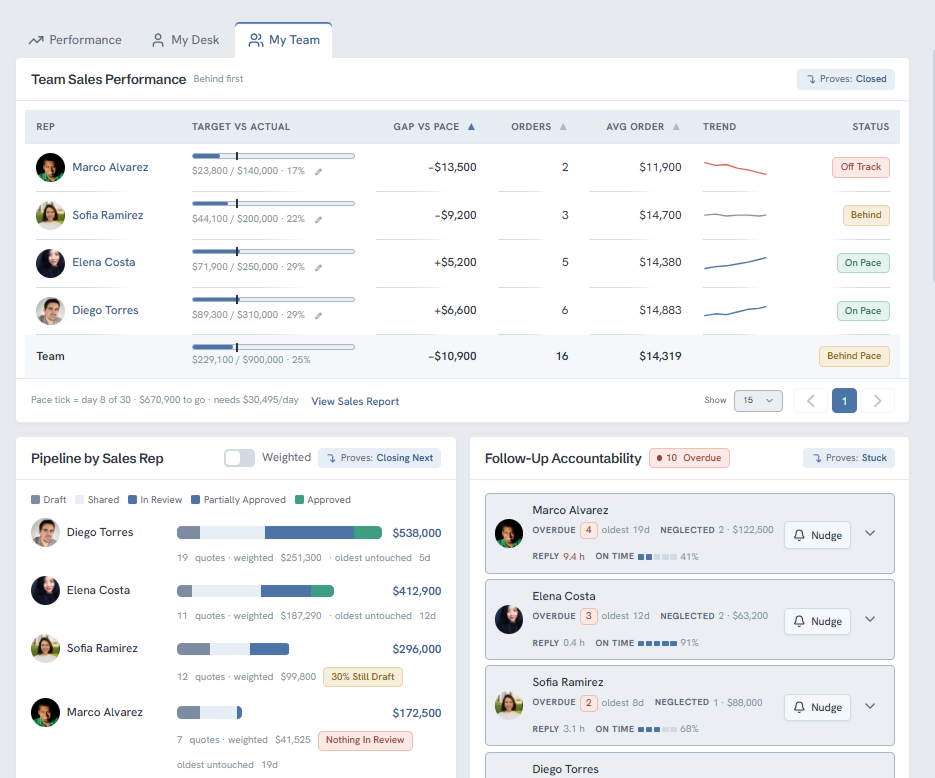
Task: Select page 1 in pagination
Action: (844, 401)
